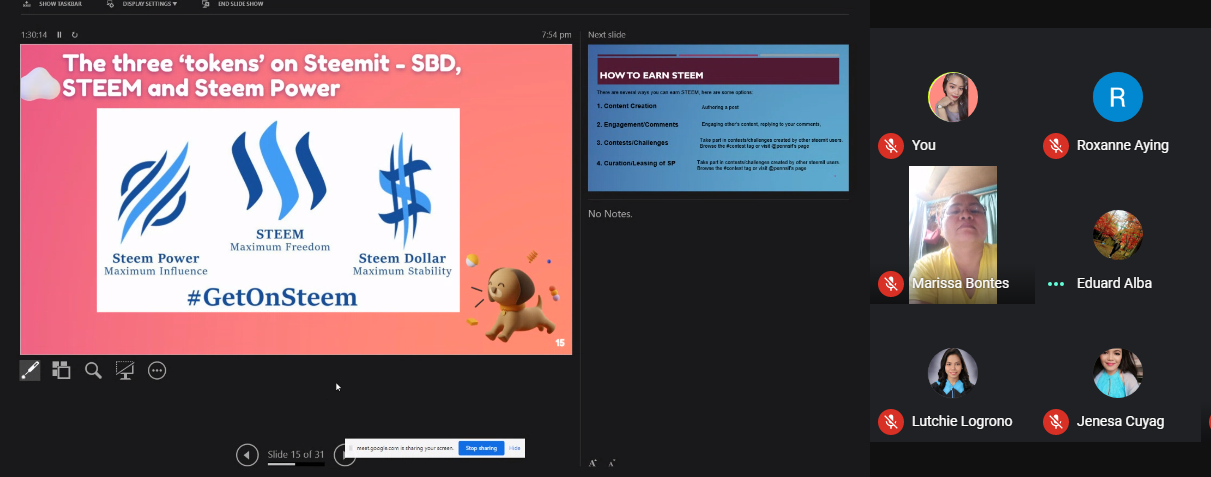This screenshot has height=477, width=1211.
Task: Click the Lutchie Logrono name label
Action: click(x=962, y=421)
